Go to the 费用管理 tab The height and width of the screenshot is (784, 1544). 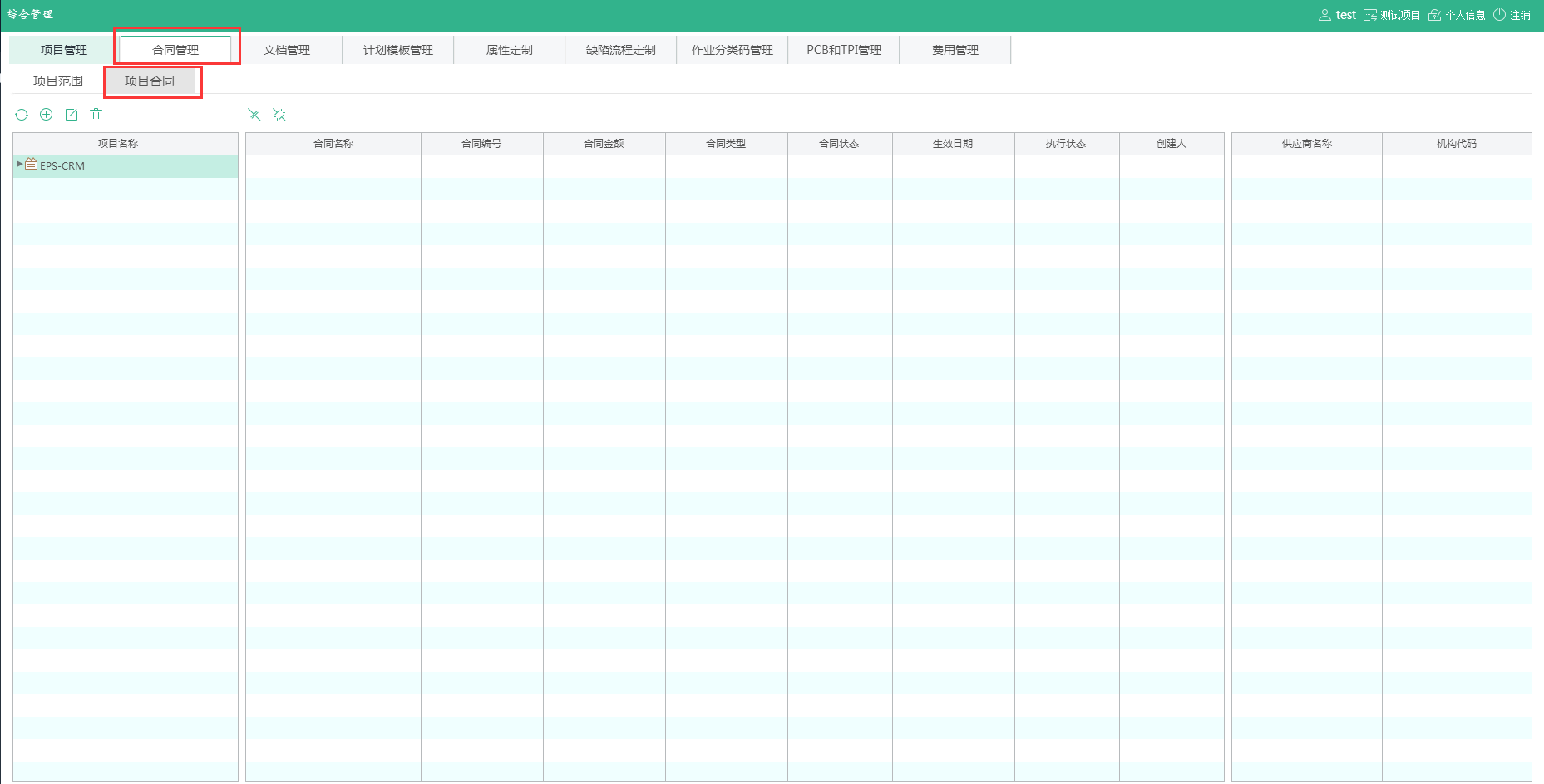coord(955,50)
